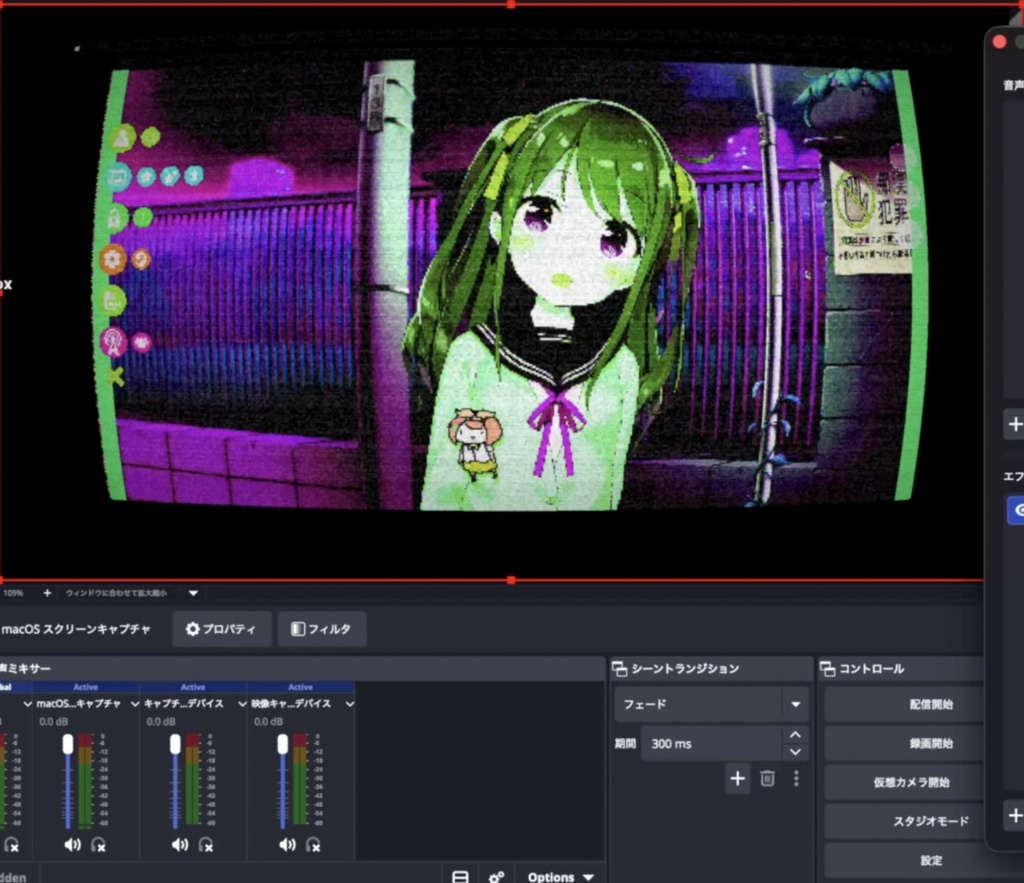
Task: Click the pink broadcast antenna icon in preview
Action: click(113, 341)
